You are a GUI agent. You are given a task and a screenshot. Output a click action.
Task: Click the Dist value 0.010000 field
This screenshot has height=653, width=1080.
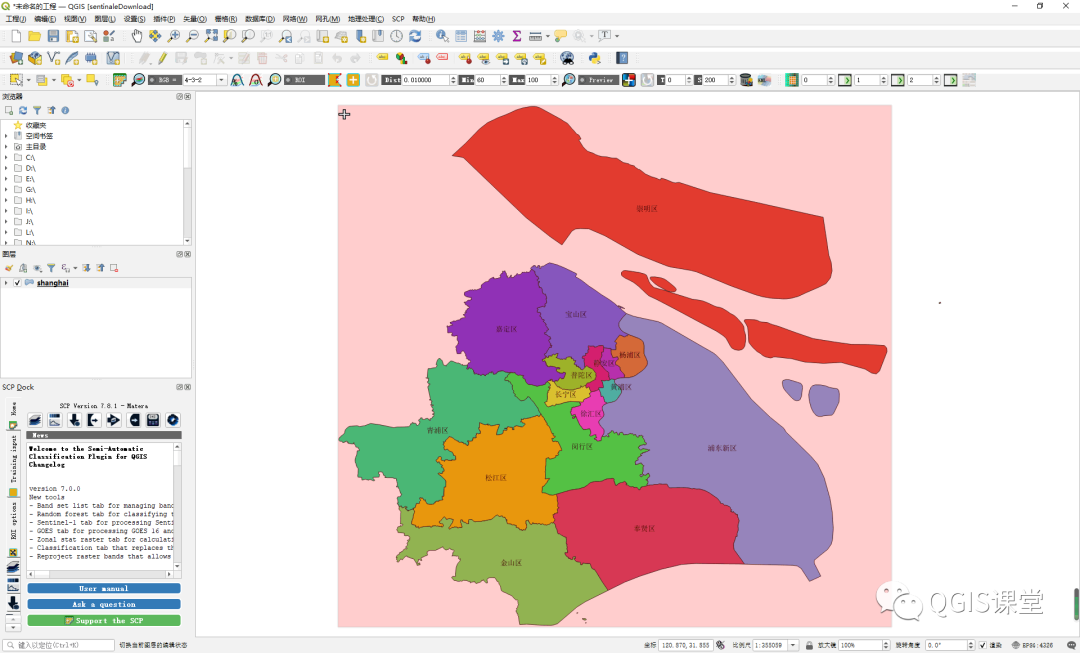426,80
